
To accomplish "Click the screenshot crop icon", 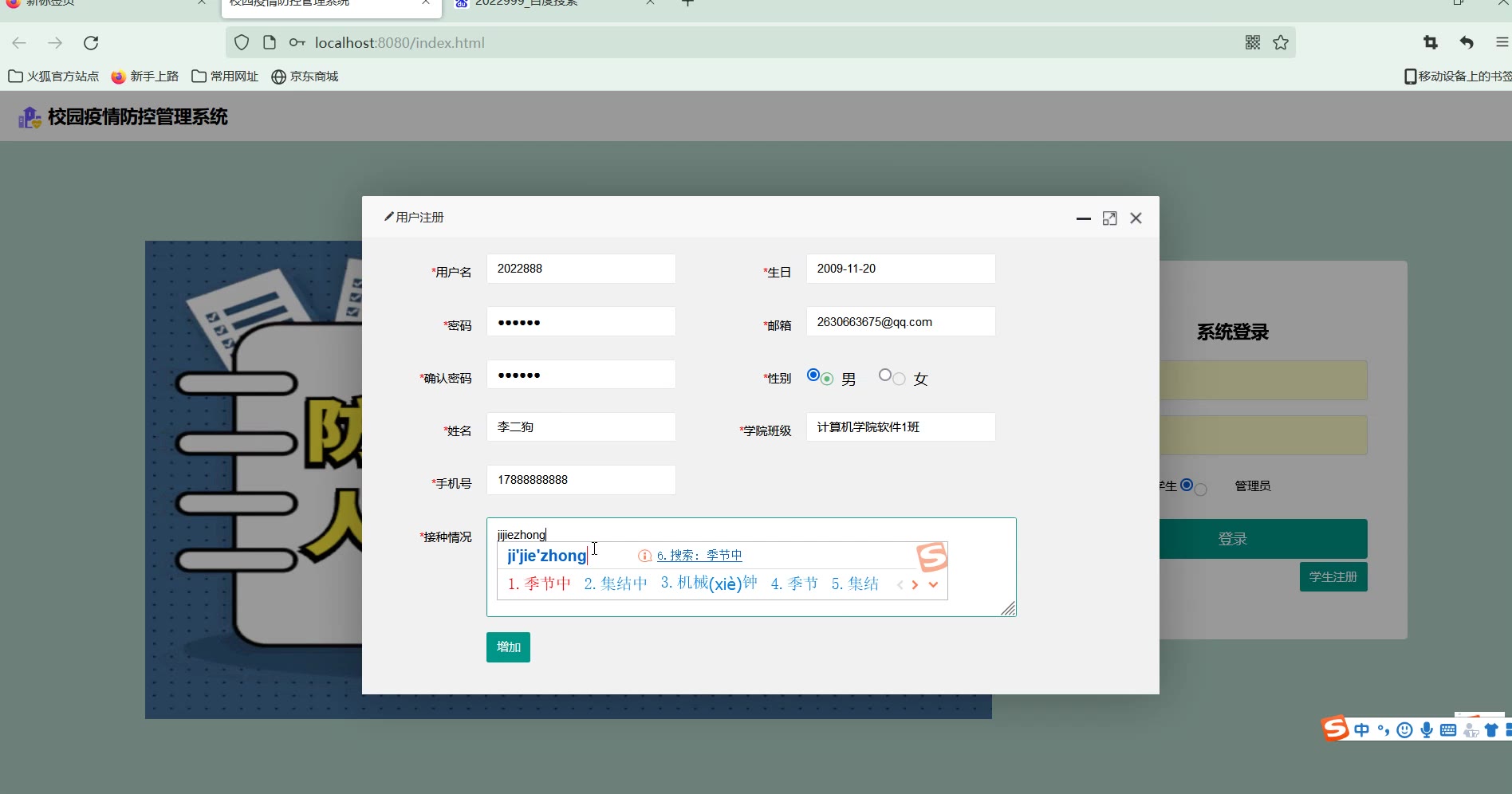I will click(x=1431, y=43).
